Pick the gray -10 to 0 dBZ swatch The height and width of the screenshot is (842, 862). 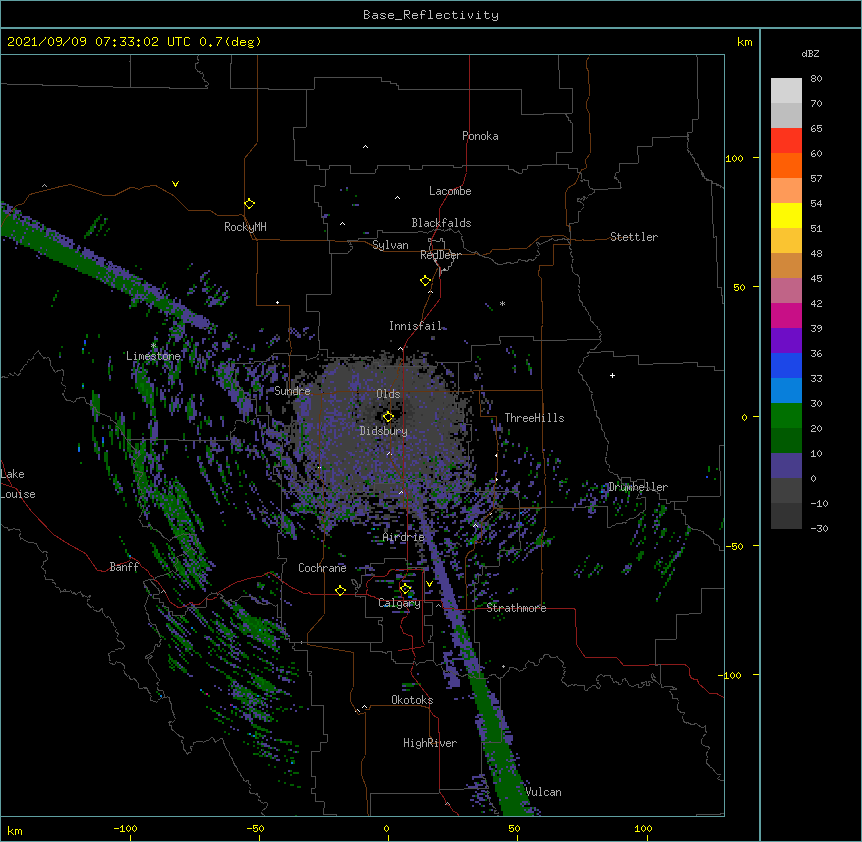(x=786, y=491)
